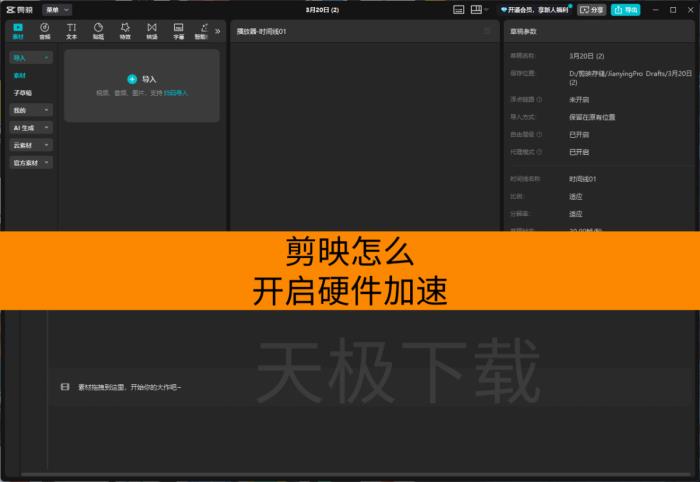
Task: Open the 菜单 dropdown menu
Action: point(57,9)
